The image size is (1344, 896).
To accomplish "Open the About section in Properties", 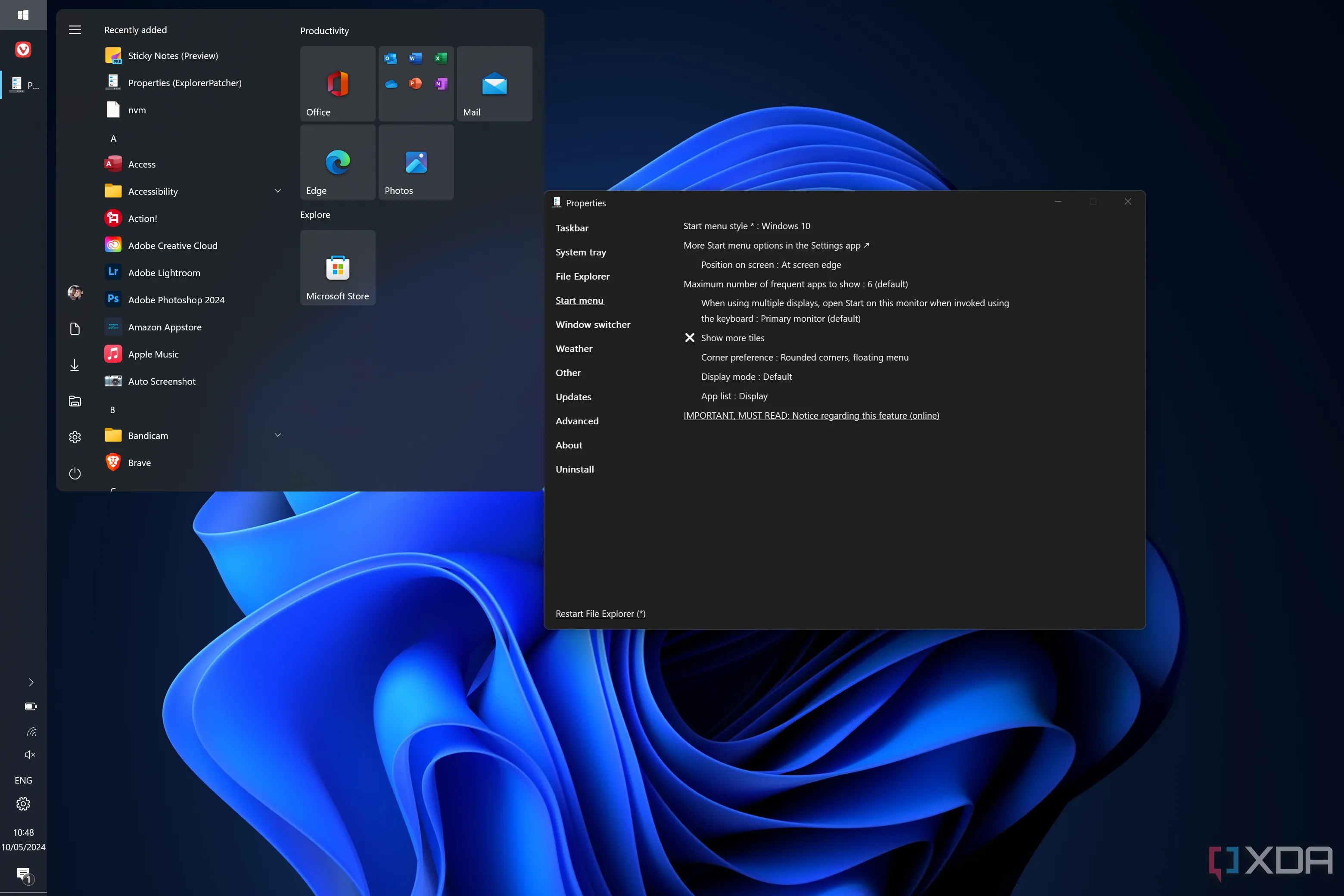I will 569,445.
